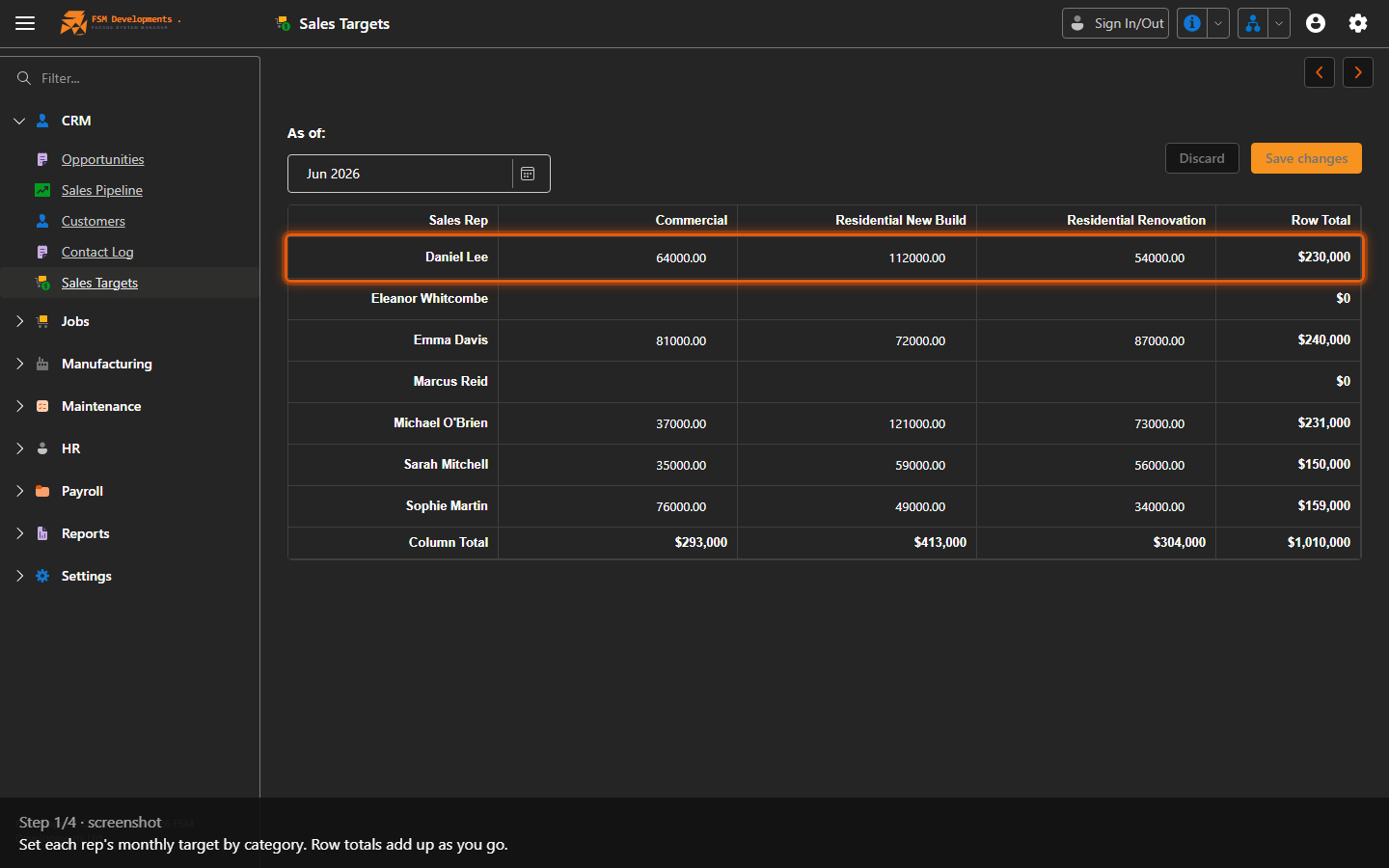Select the HR menu item

coord(70,448)
